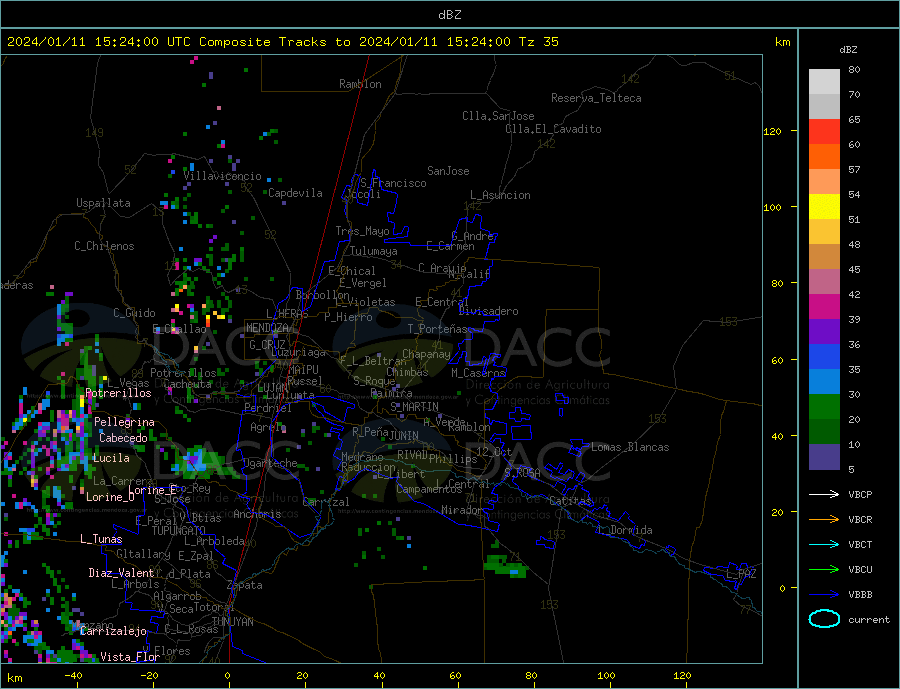Click the Lucila station label

(x=111, y=458)
